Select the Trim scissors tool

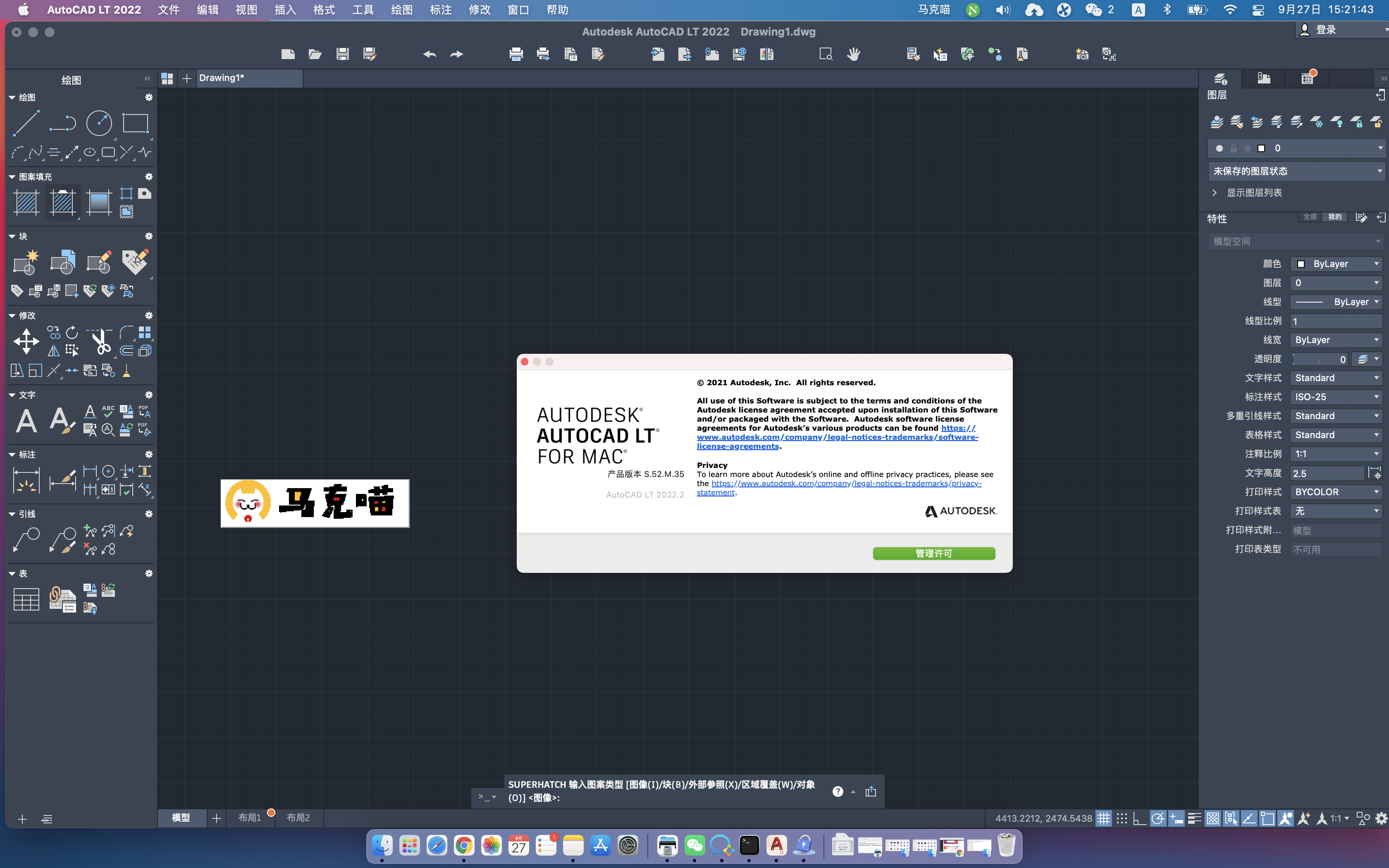101,342
